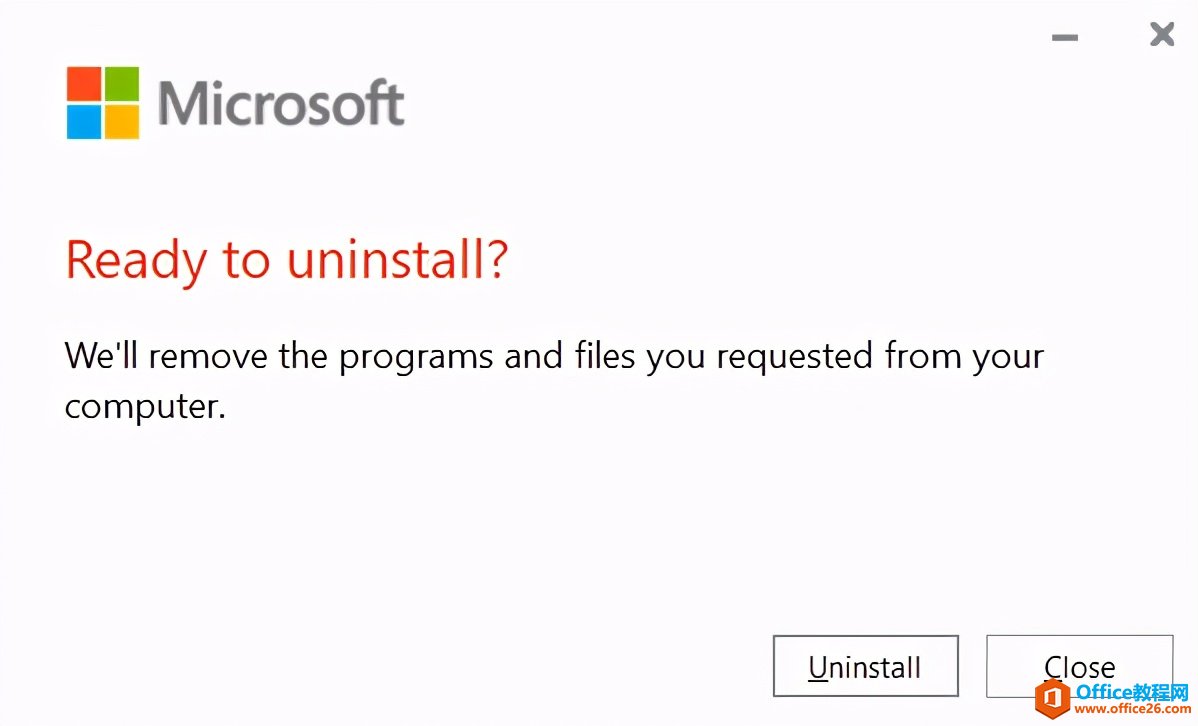Click the yellow square in Microsoft logo
Screen dimensions: 1198x726
tap(121, 122)
